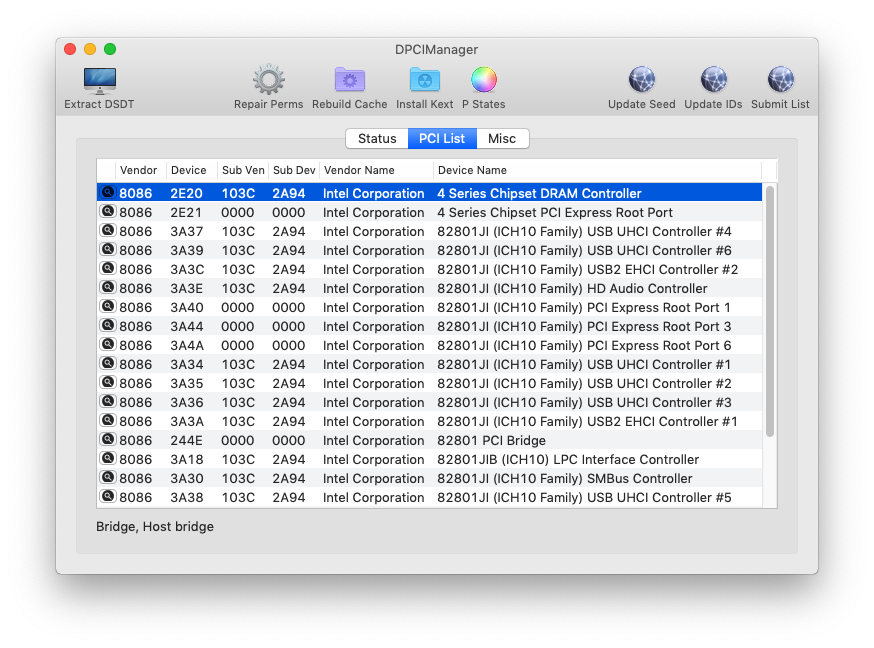
Task: Open the Misc tab
Action: tap(501, 138)
